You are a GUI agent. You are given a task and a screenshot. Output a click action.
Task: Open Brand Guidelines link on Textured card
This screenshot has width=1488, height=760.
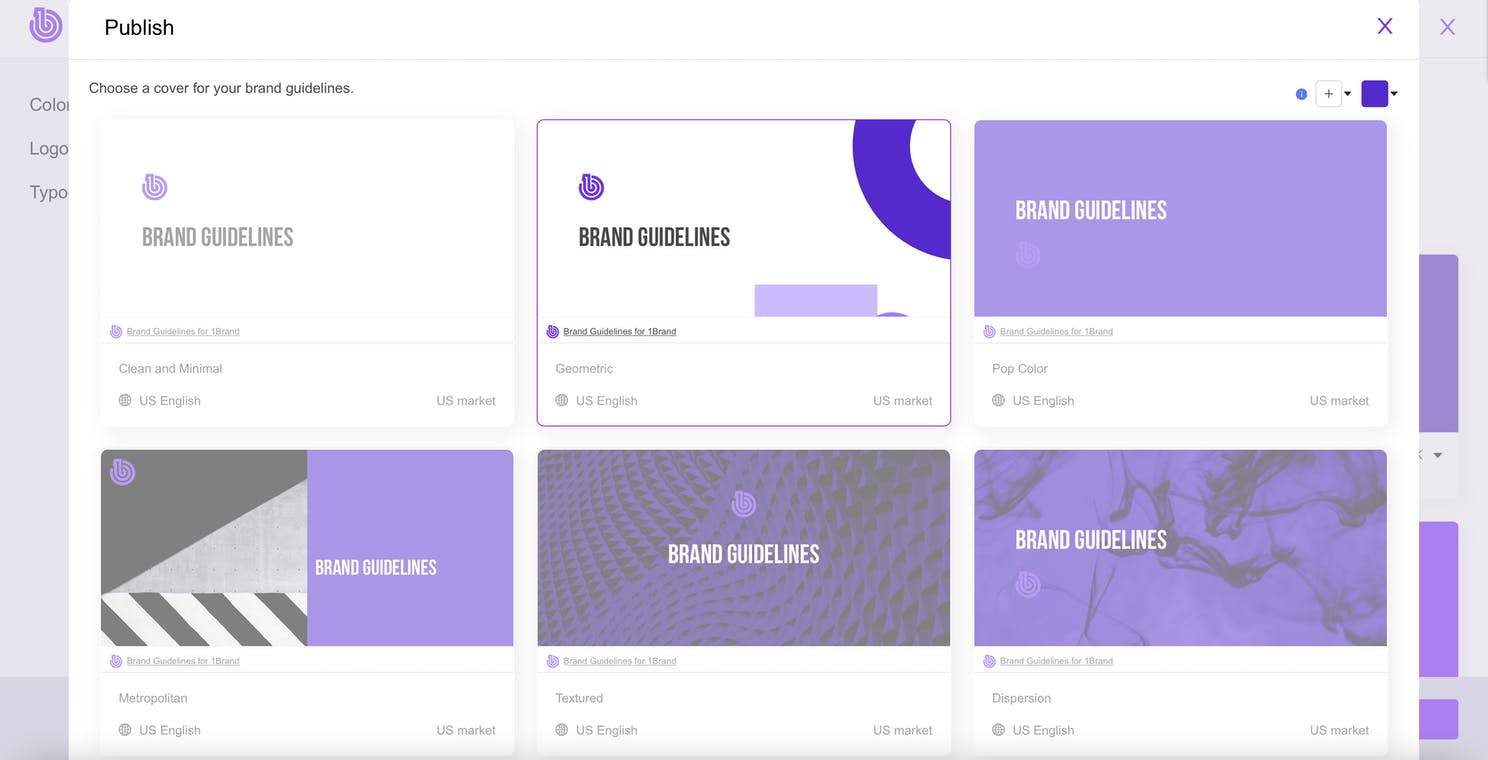point(619,661)
